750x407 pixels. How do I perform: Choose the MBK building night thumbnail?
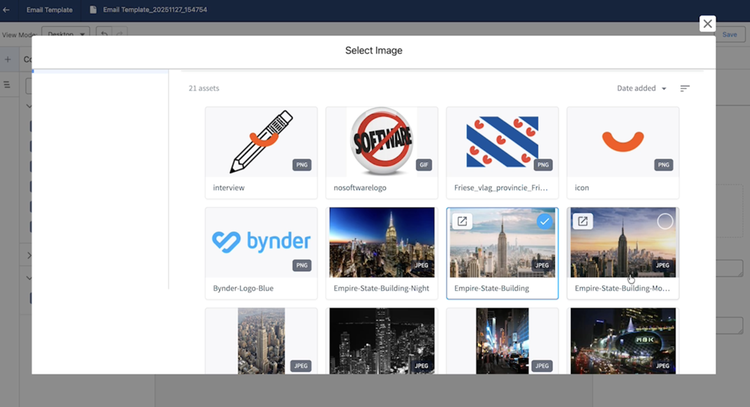623,341
